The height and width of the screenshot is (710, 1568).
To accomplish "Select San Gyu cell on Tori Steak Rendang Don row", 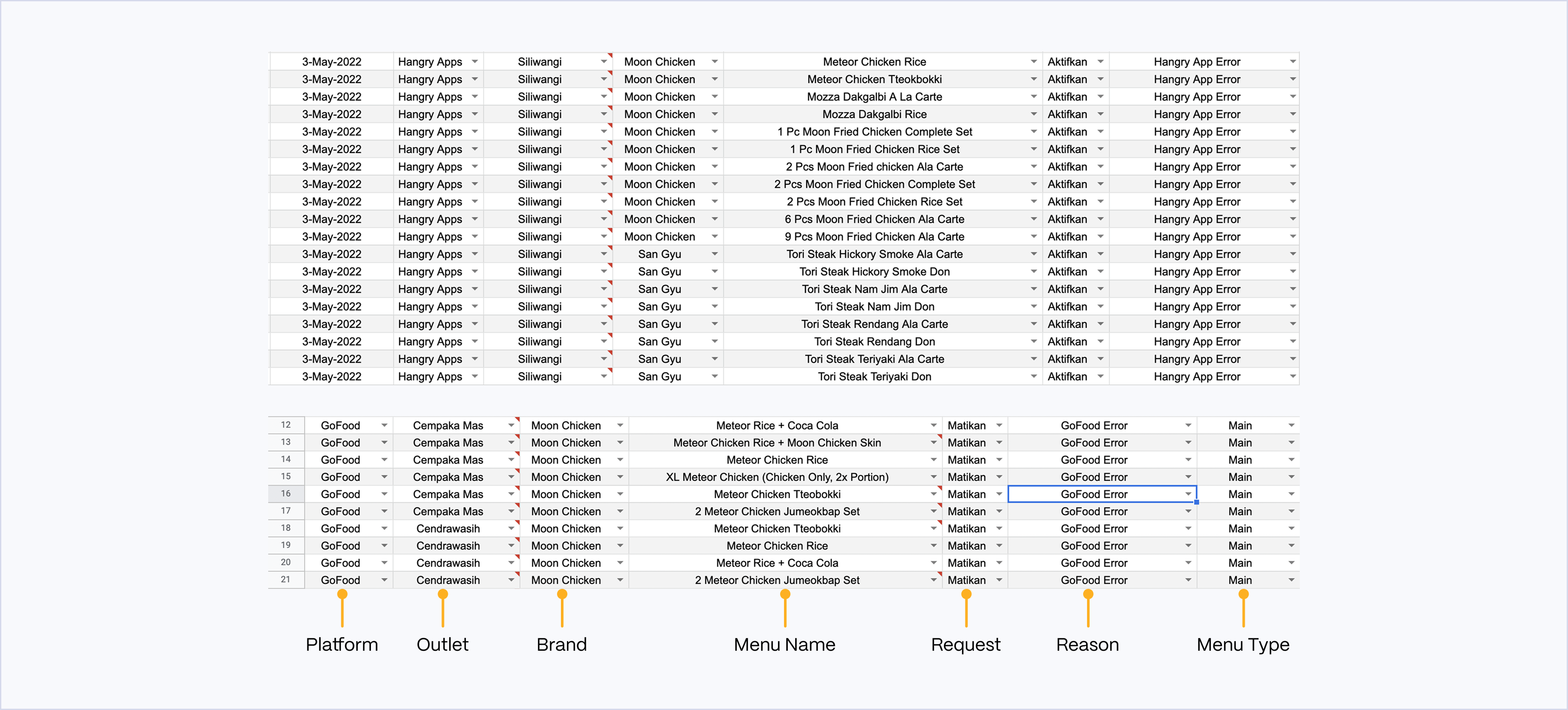I will pyautogui.click(x=668, y=341).
